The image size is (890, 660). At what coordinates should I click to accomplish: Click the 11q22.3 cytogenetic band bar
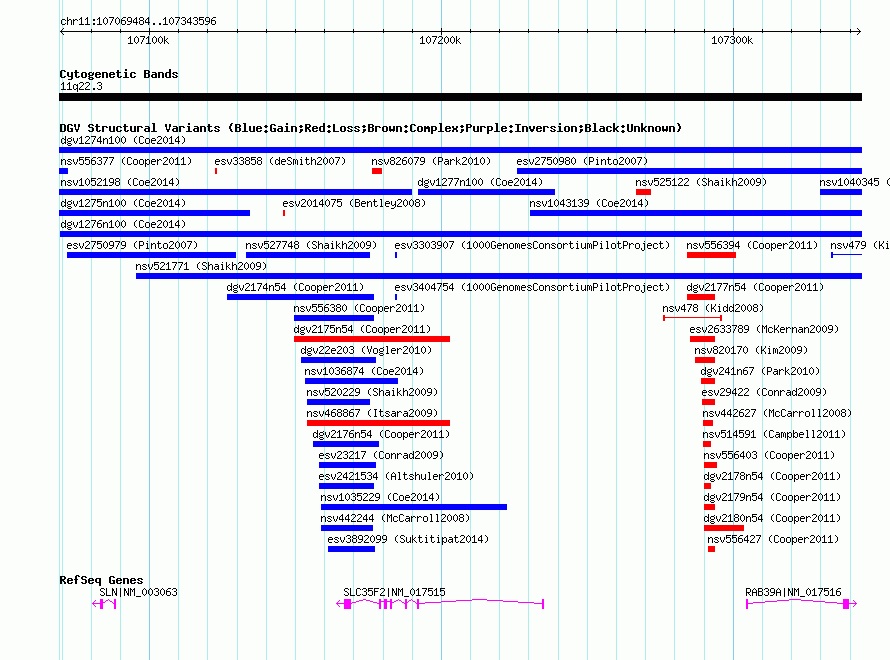point(460,97)
